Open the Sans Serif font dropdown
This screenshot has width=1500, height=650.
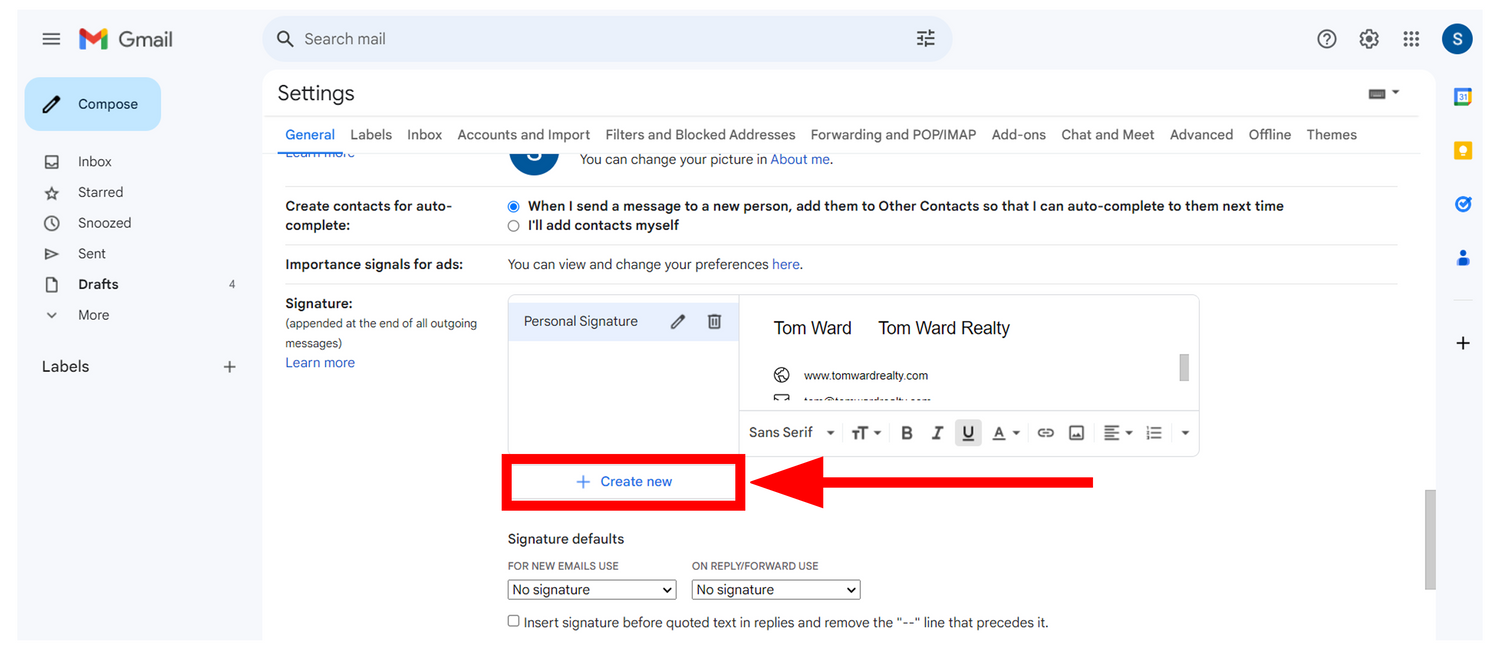[x=791, y=433]
